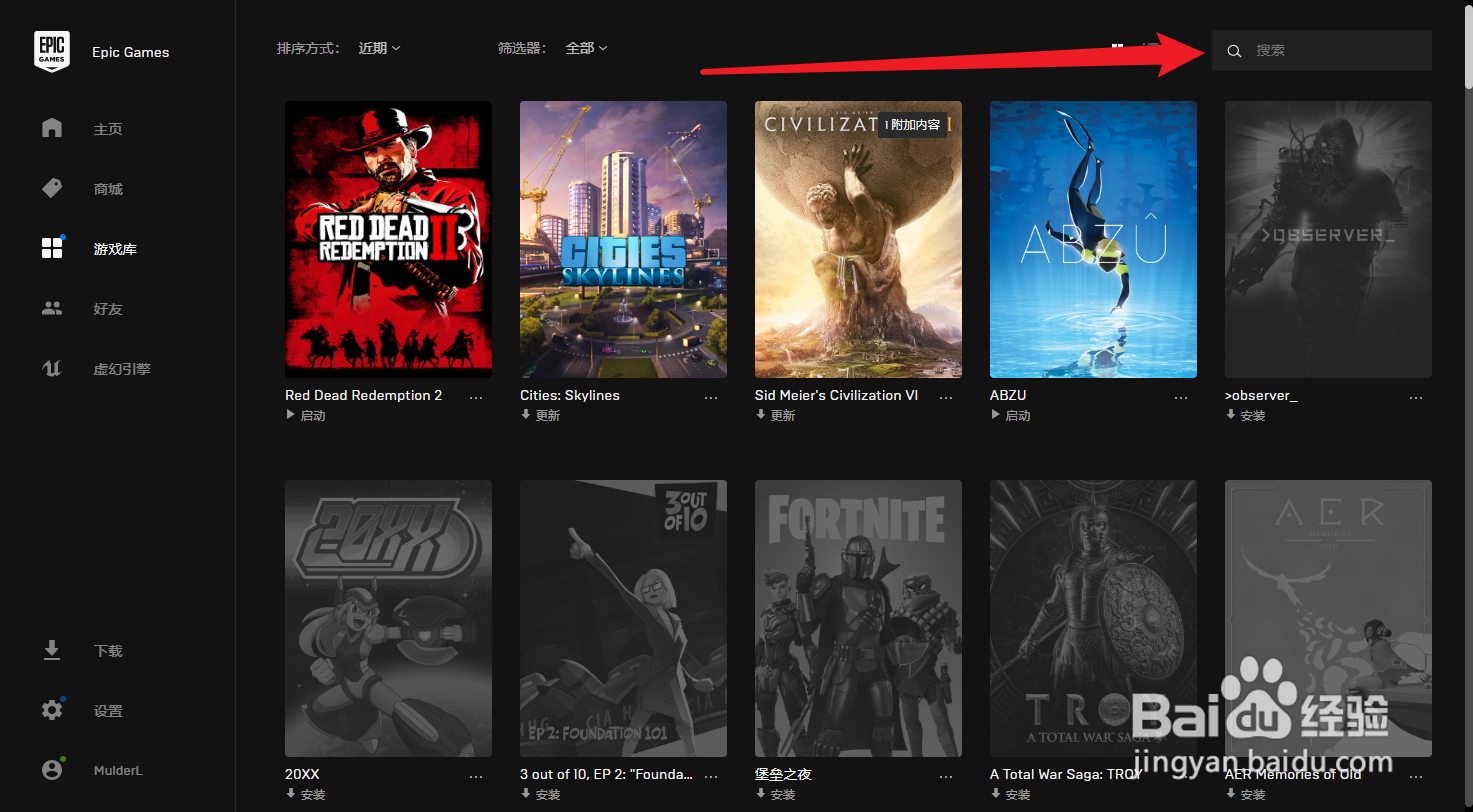Go to 下载 in the sidebar

(108, 651)
